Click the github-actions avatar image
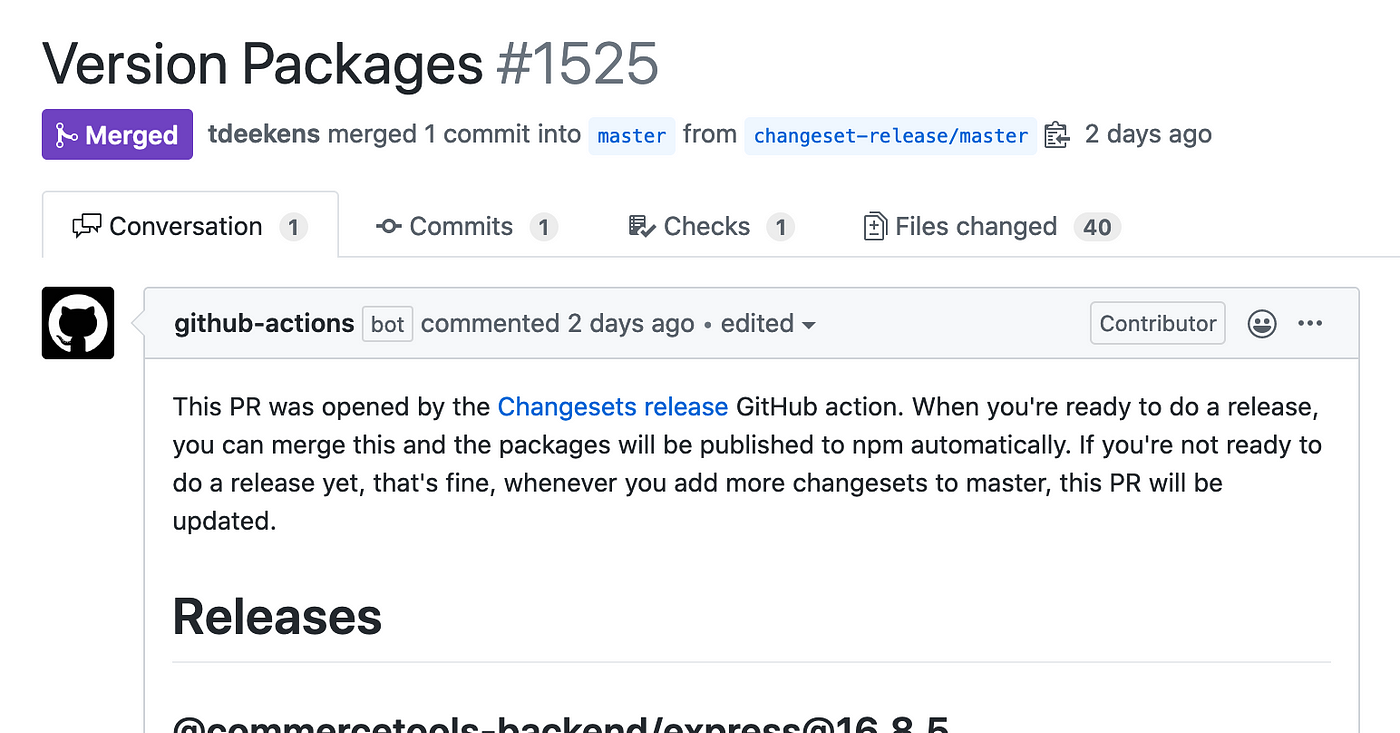 click(x=78, y=323)
